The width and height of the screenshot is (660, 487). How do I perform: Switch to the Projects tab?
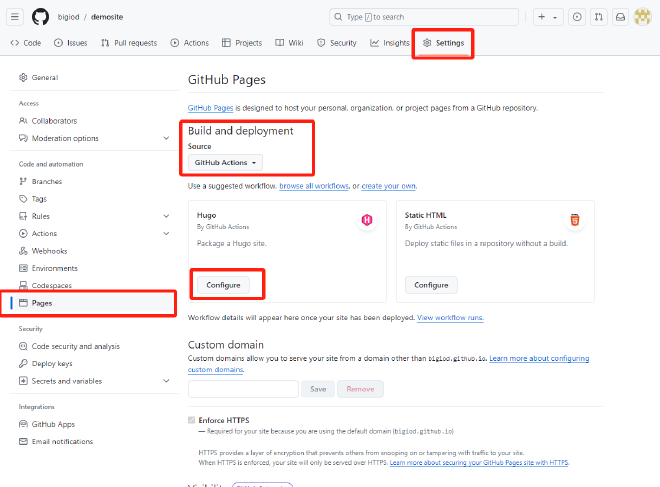coord(242,43)
